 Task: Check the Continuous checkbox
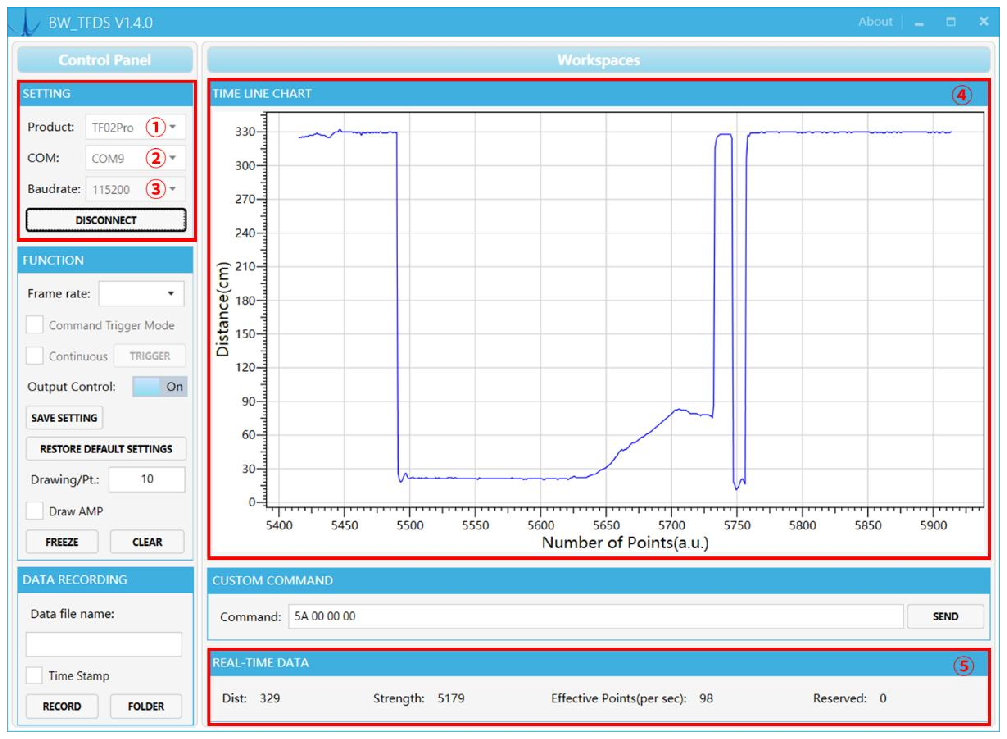pos(35,356)
